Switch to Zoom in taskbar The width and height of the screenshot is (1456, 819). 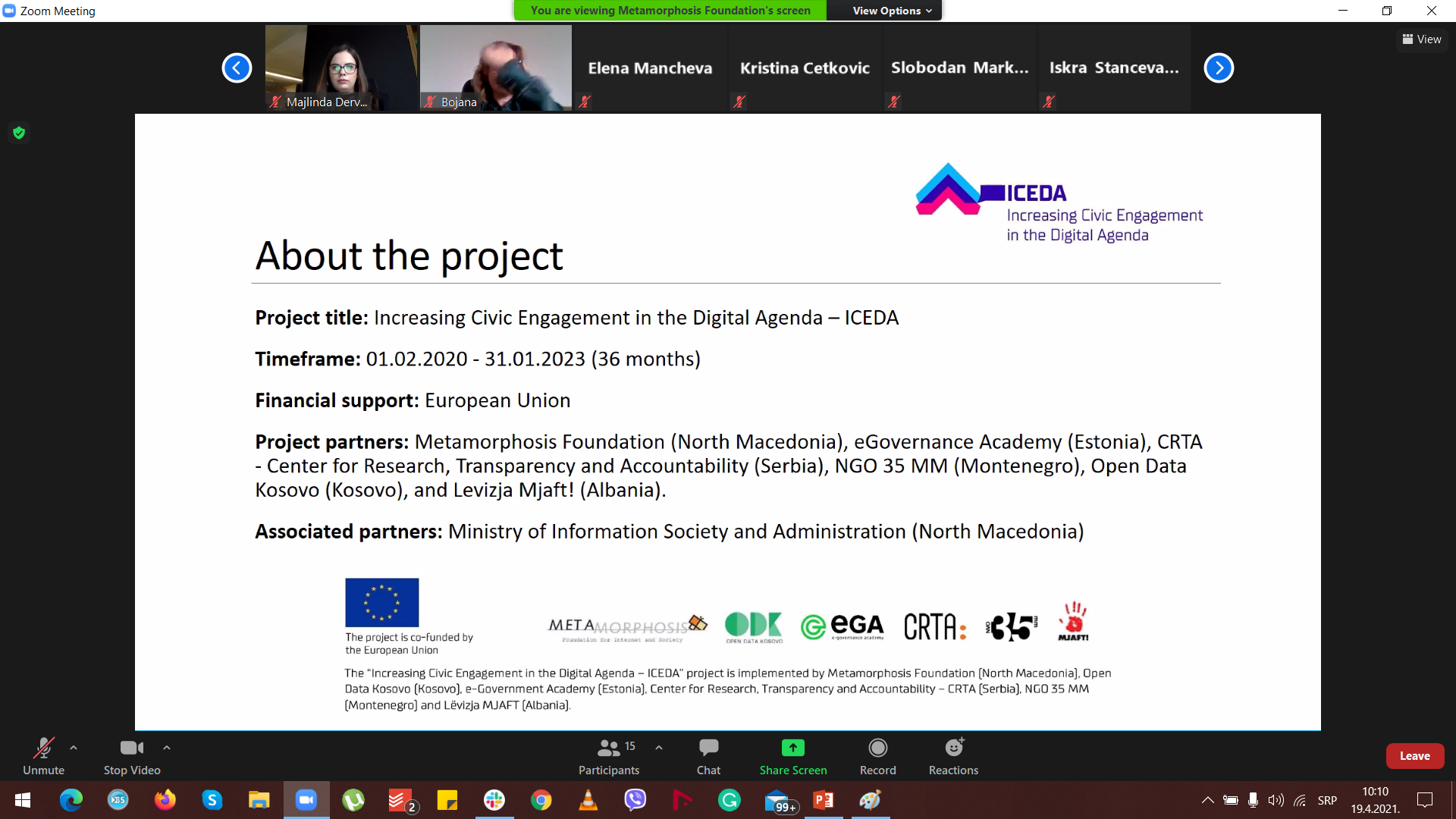click(x=306, y=800)
